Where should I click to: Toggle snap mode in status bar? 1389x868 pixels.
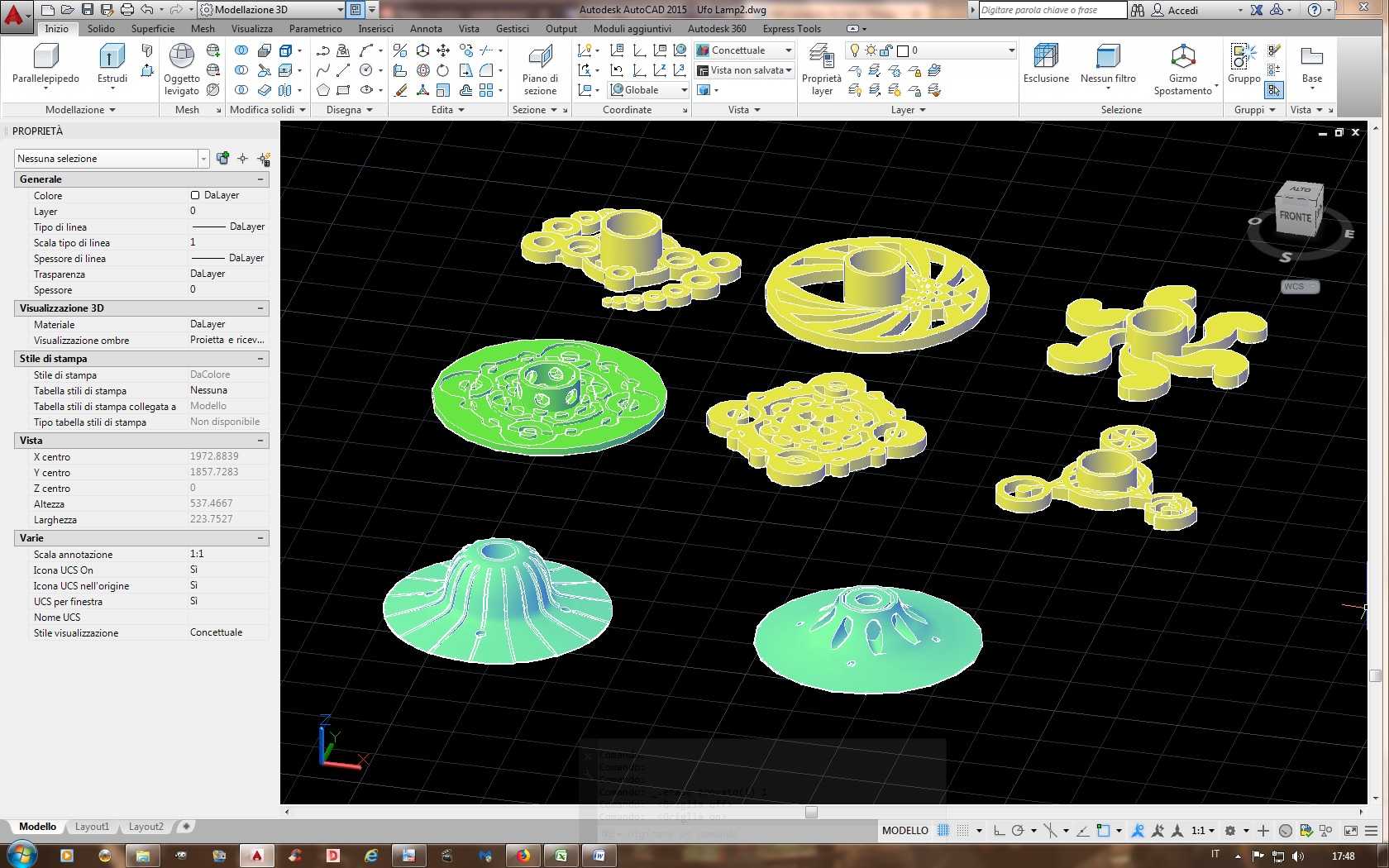(962, 831)
